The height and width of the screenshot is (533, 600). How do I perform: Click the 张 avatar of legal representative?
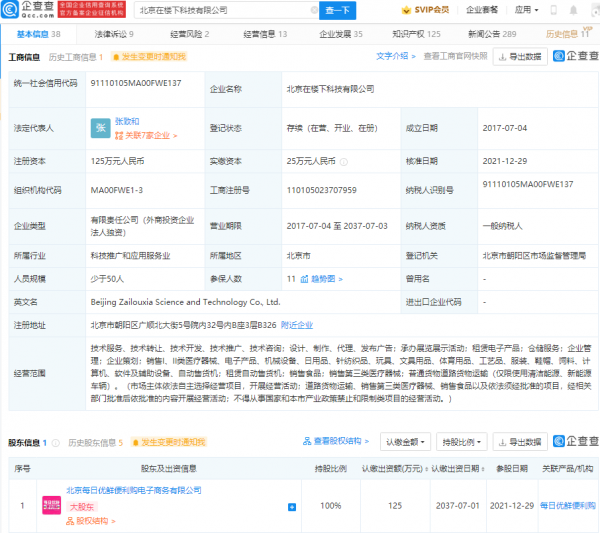click(101, 128)
